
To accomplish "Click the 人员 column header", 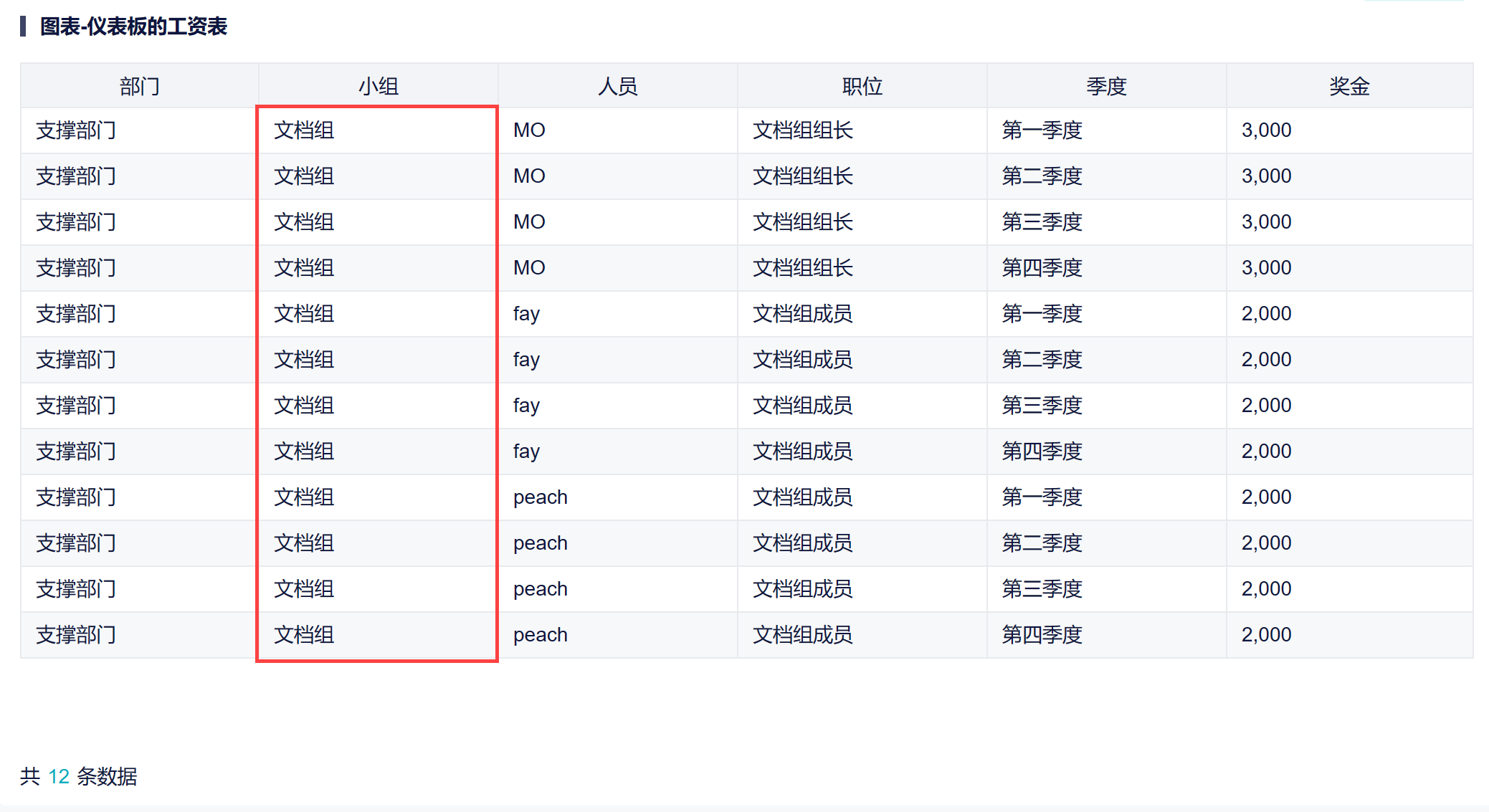I will 617,86.
